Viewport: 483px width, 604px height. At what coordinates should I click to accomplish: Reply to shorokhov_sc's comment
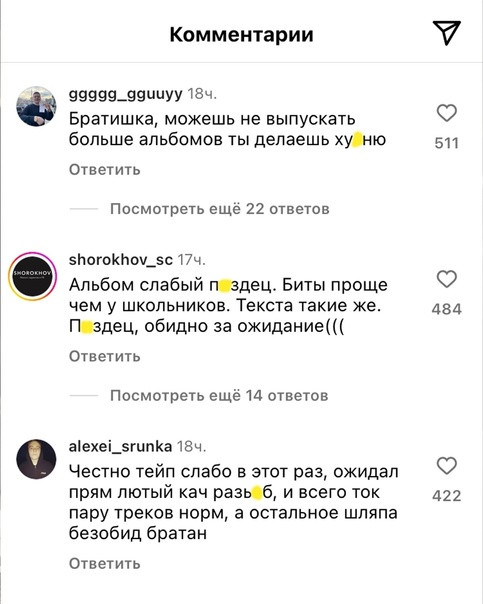tap(105, 357)
